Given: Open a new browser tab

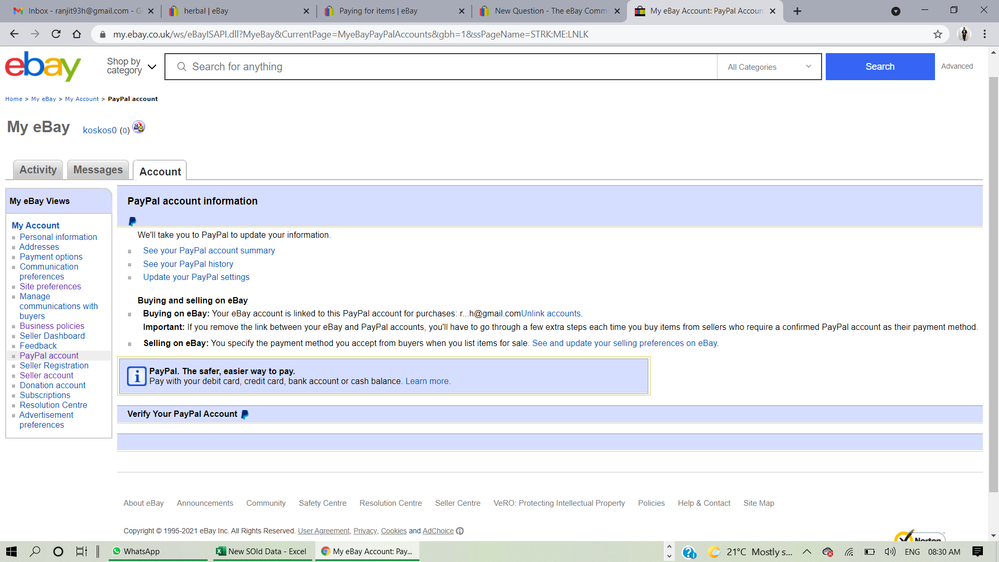Looking at the screenshot, I should (797, 11).
